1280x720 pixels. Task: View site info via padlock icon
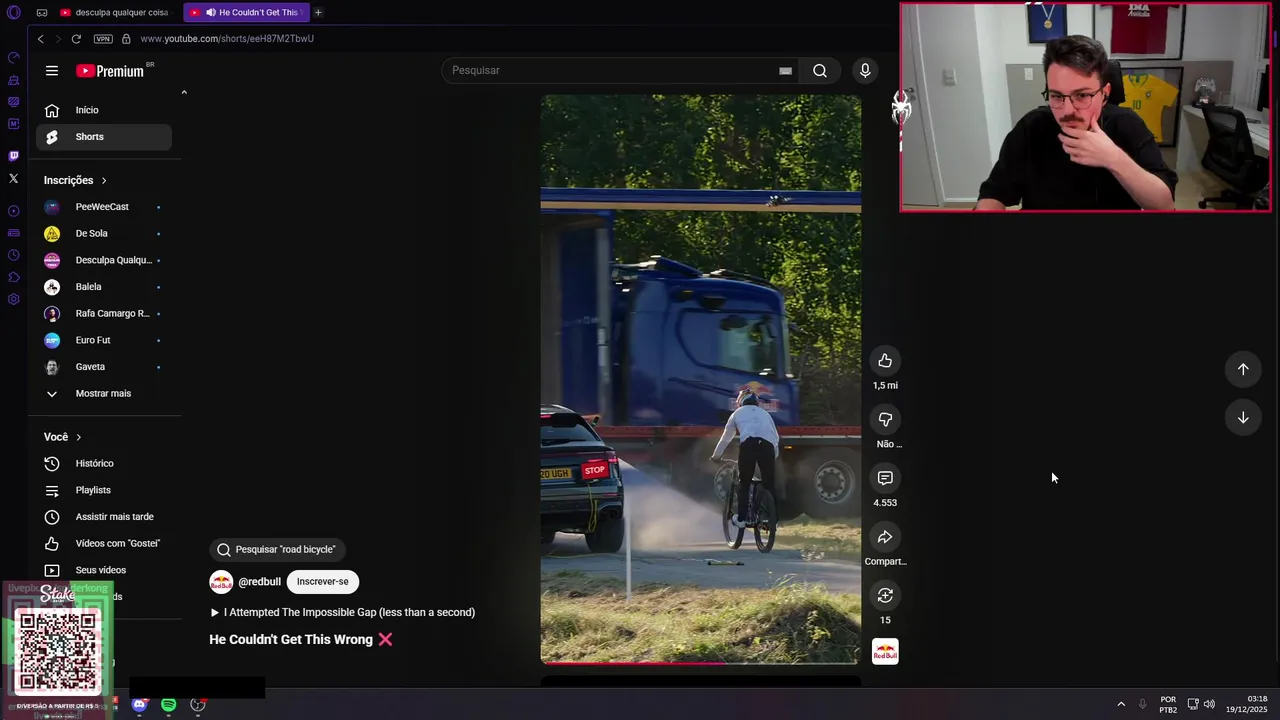pyautogui.click(x=126, y=39)
